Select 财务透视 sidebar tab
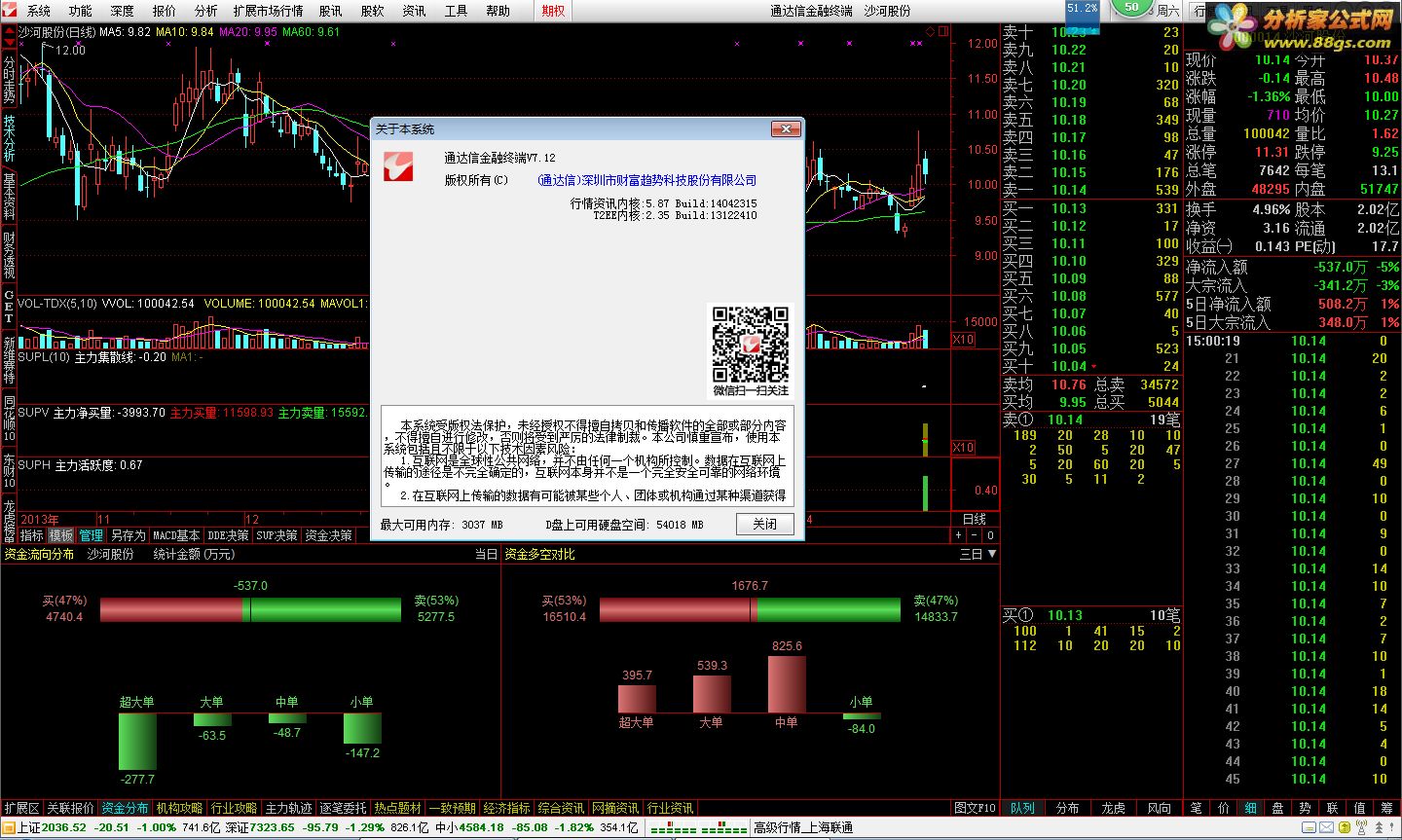This screenshot has height=840, width=1402. 9,255
